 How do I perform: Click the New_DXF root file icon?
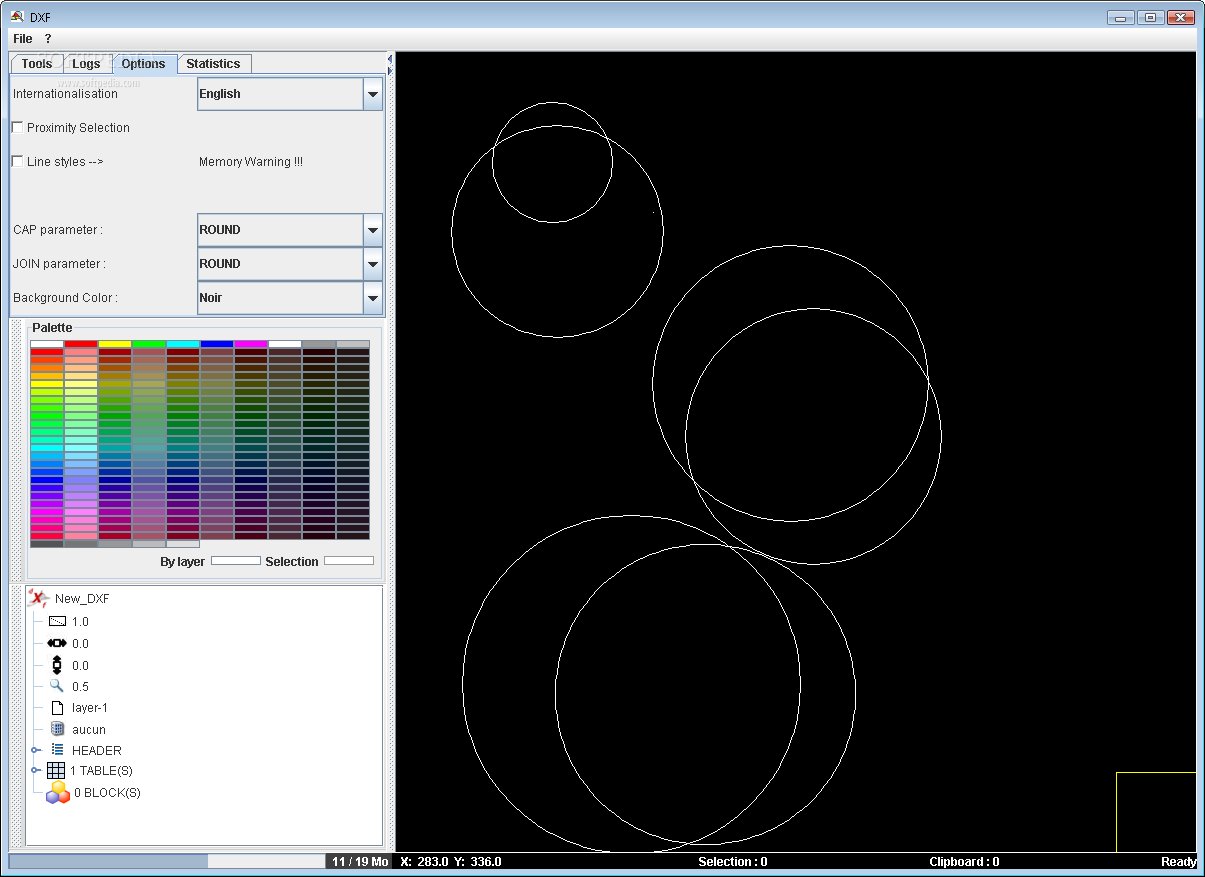tap(38, 598)
